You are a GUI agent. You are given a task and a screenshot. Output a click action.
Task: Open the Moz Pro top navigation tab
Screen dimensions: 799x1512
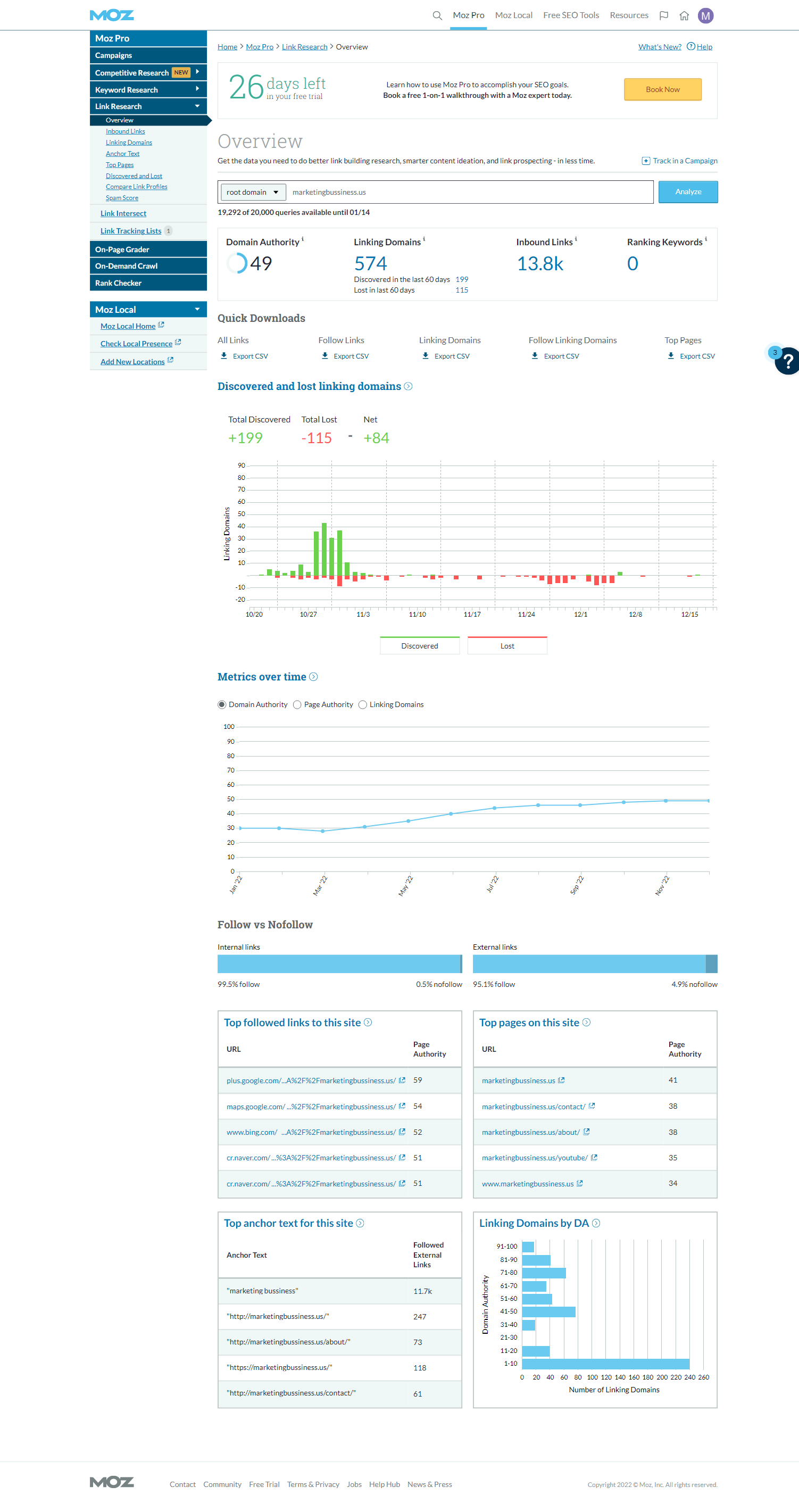point(469,15)
